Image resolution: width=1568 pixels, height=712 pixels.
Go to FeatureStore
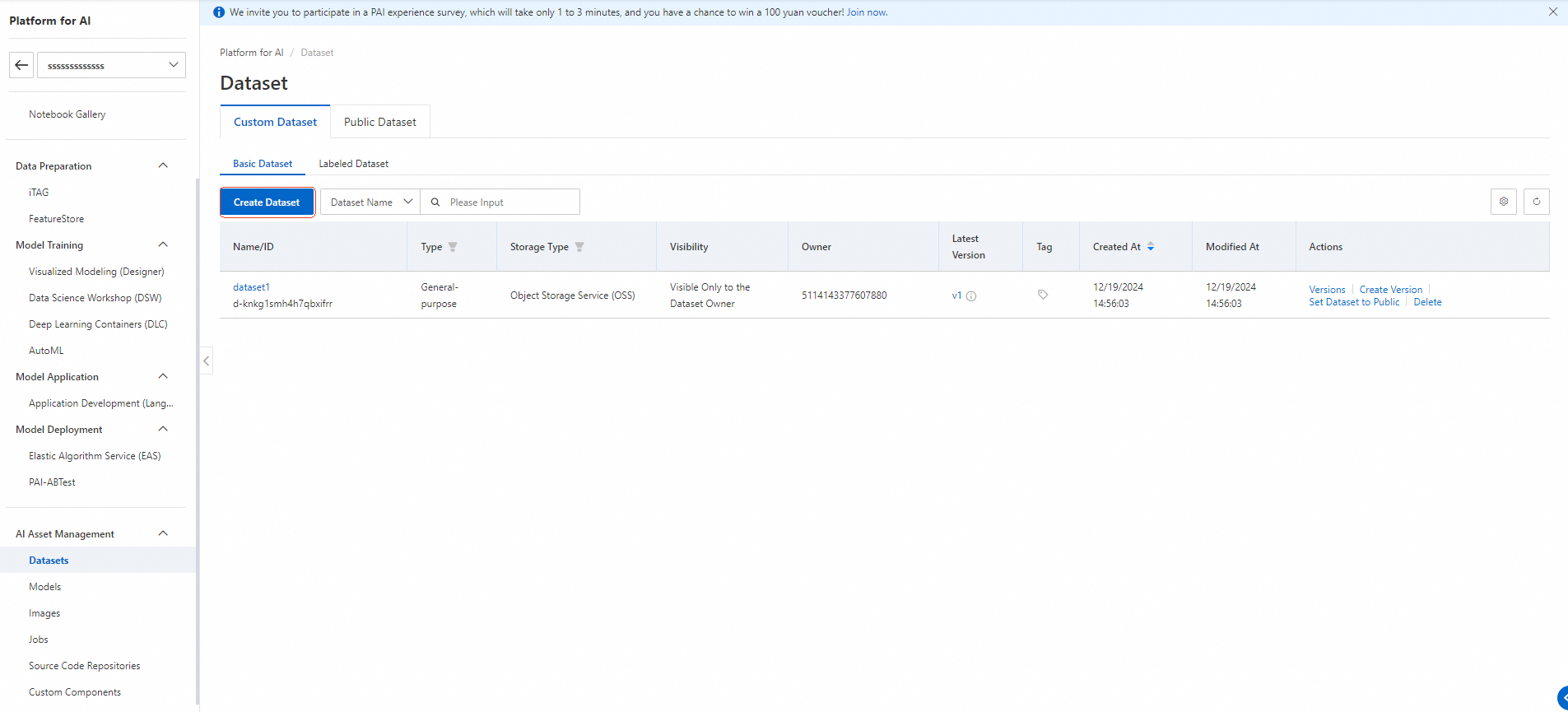pos(56,219)
